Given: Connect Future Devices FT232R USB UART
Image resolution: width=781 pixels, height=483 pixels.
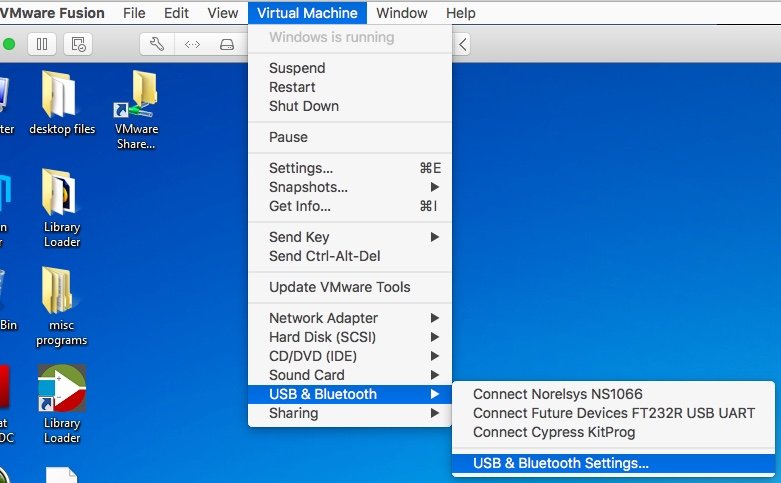Looking at the screenshot, I should tap(613, 413).
